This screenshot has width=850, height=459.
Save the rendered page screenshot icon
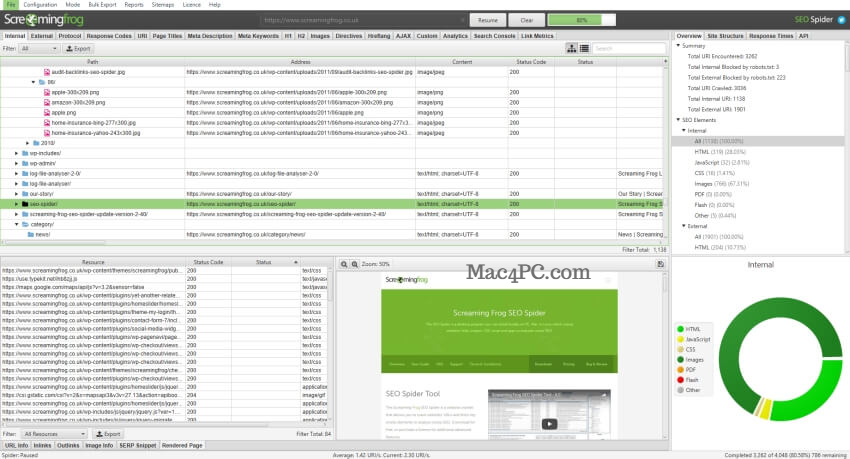tap(660, 264)
